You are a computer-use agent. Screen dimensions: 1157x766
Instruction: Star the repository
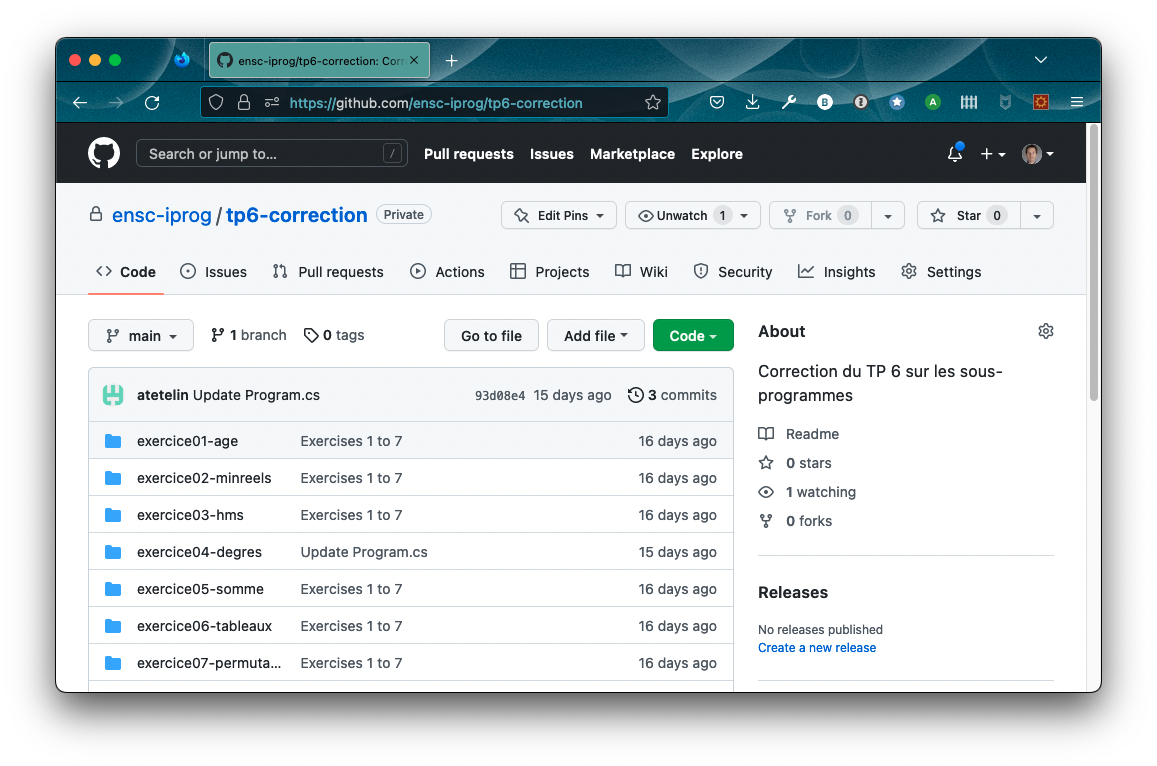pos(969,215)
